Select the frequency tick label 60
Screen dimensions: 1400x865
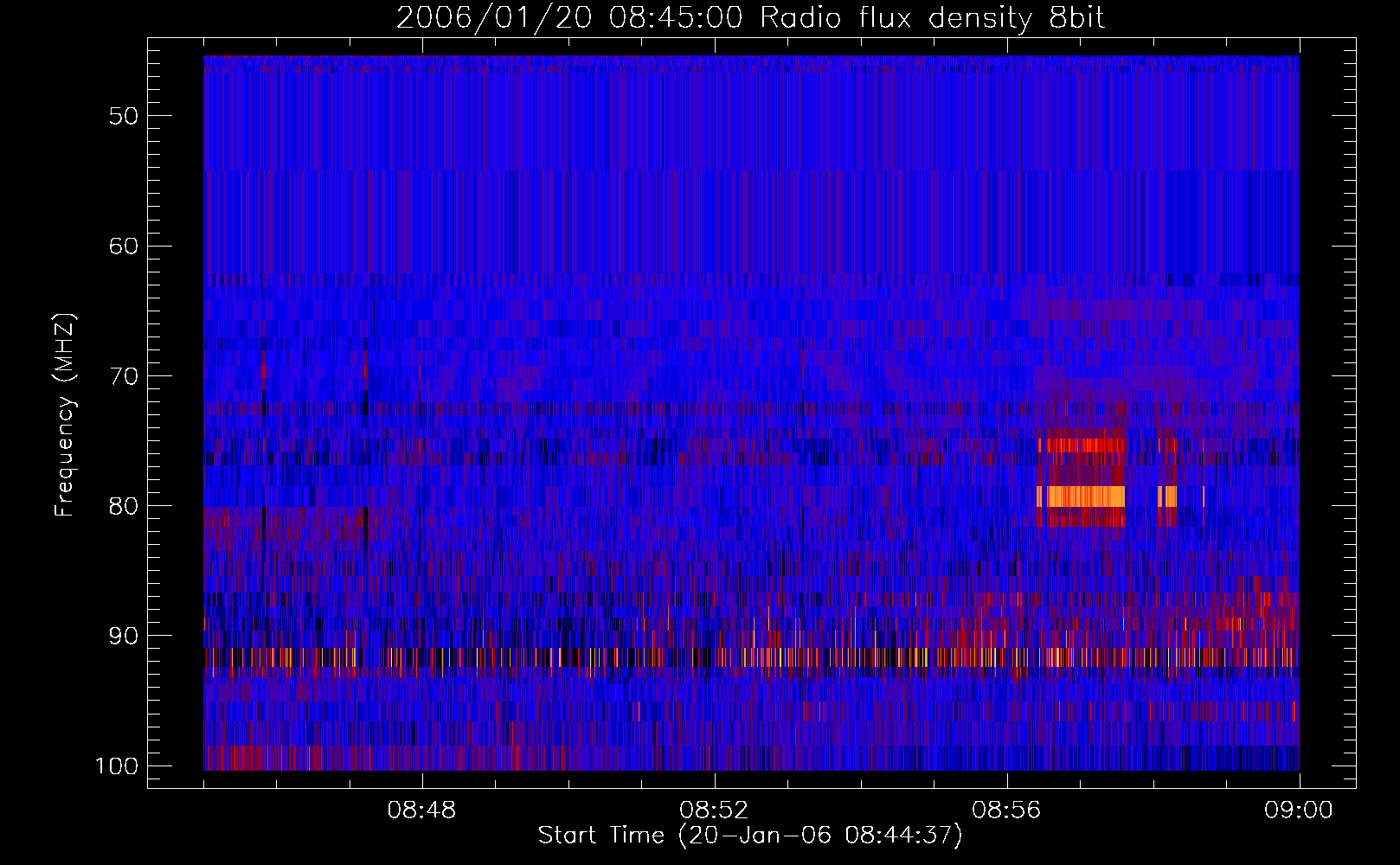pyautogui.click(x=123, y=246)
